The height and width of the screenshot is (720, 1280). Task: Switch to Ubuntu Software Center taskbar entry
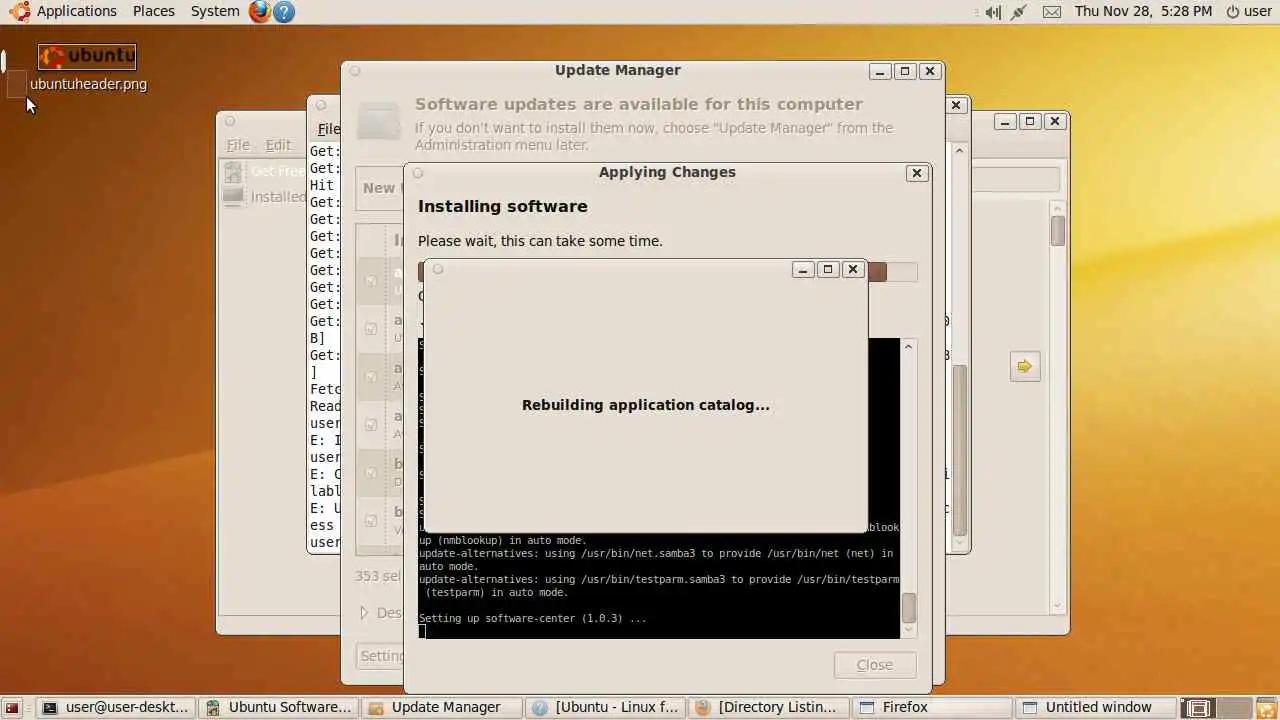pyautogui.click(x=278, y=707)
